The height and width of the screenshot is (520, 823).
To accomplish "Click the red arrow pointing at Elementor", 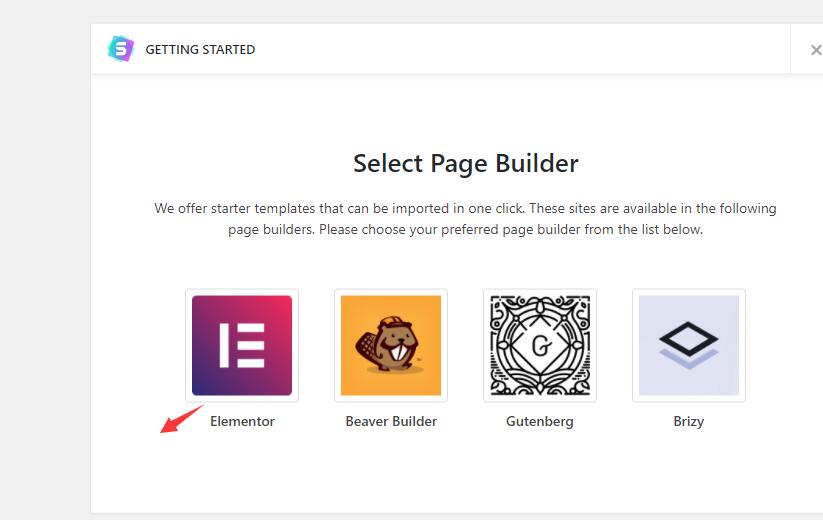I will pos(181,419).
